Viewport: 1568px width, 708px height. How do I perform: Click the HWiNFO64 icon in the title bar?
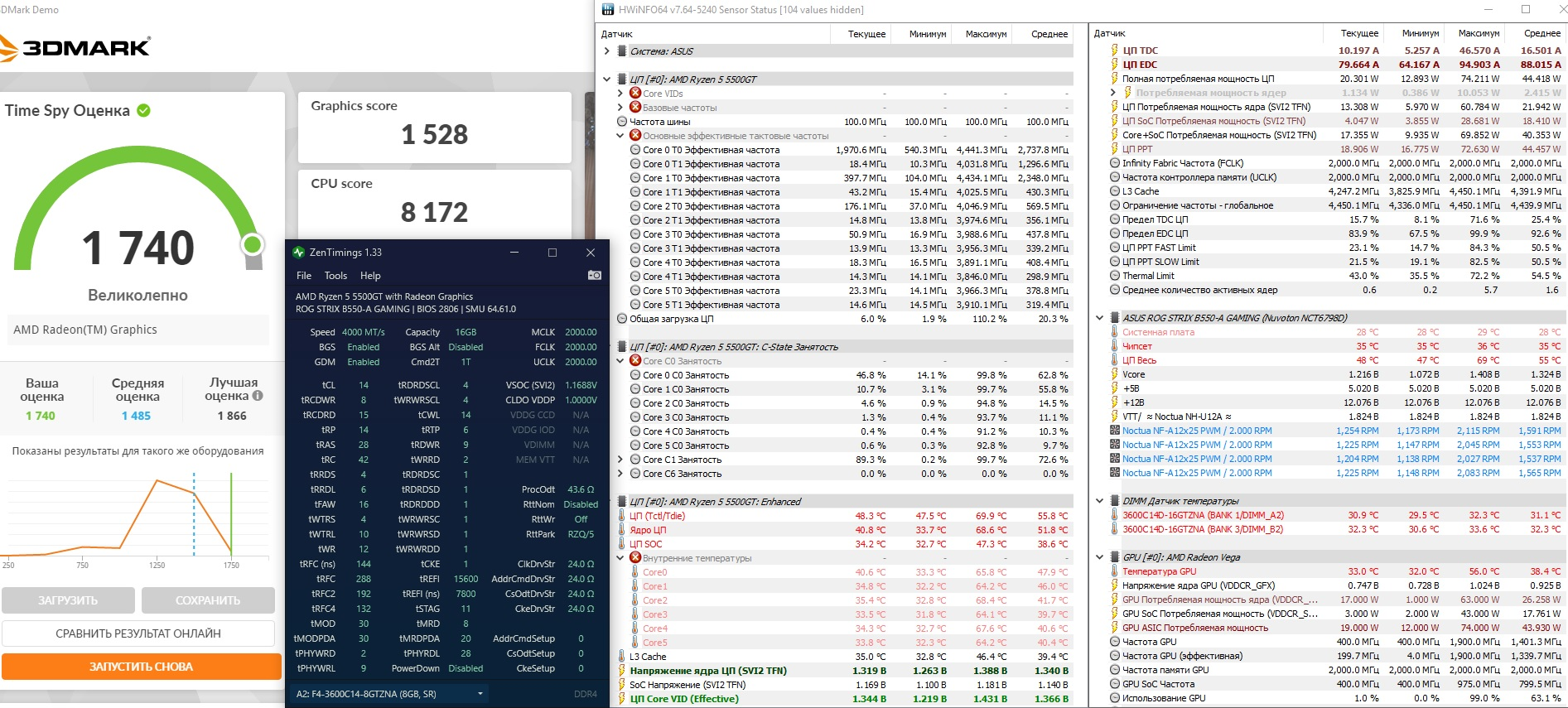608,10
